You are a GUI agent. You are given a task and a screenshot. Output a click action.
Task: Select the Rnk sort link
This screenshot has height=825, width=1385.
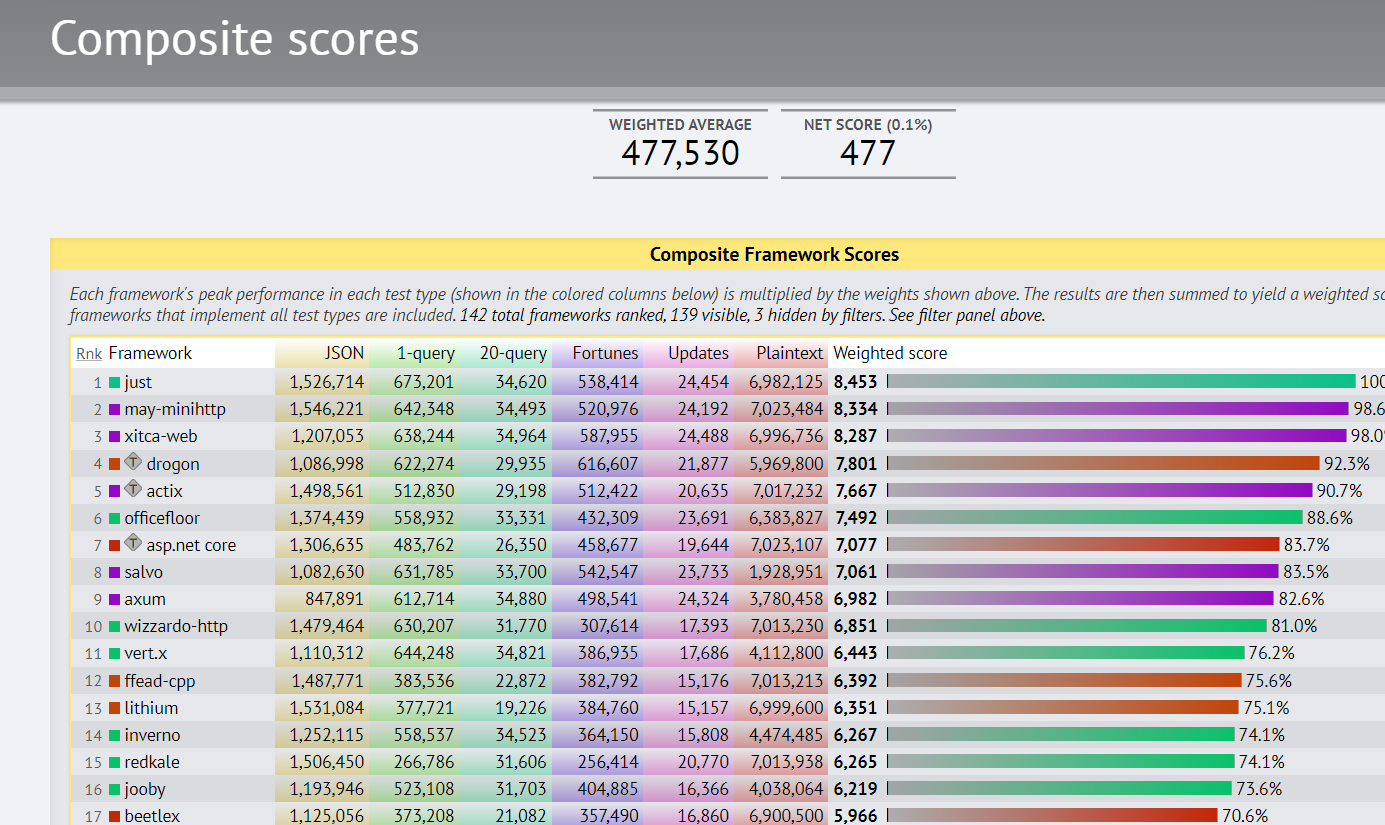88,353
